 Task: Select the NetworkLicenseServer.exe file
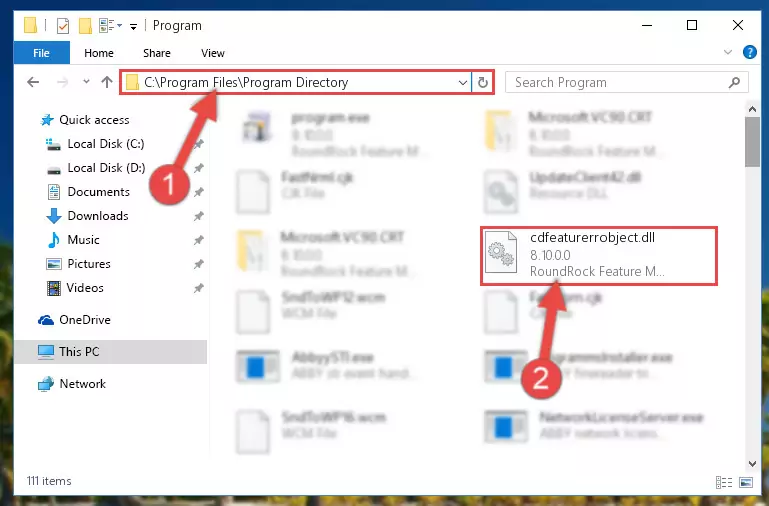click(x=594, y=425)
